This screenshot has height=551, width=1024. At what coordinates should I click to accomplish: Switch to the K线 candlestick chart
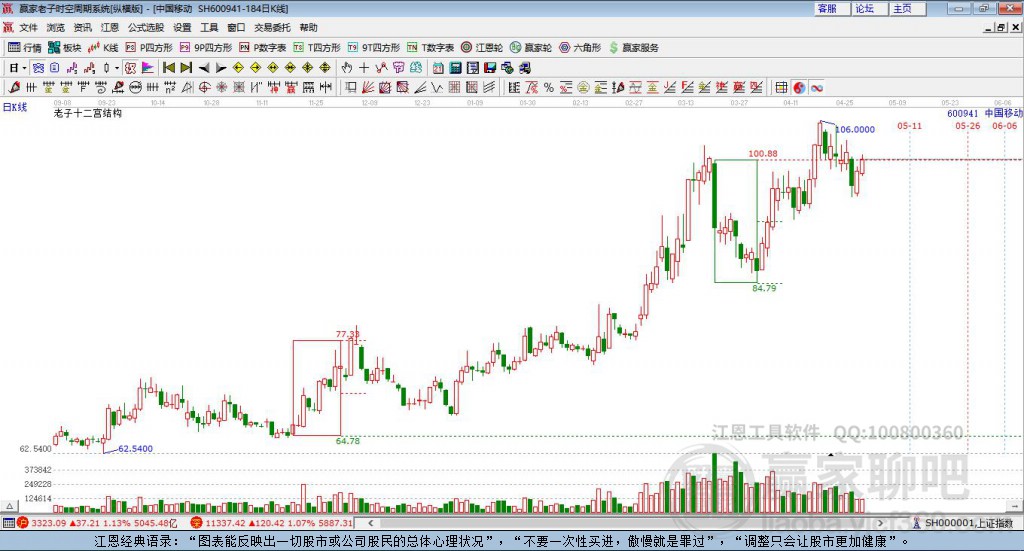(103, 48)
